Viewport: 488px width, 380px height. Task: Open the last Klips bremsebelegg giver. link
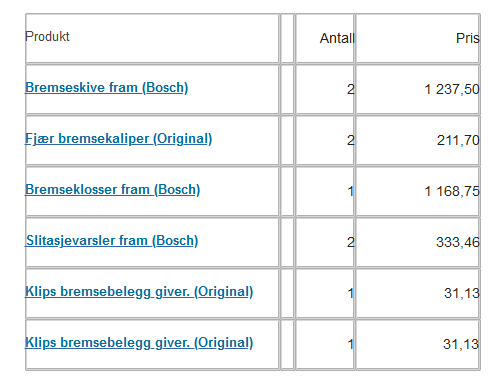[139, 343]
